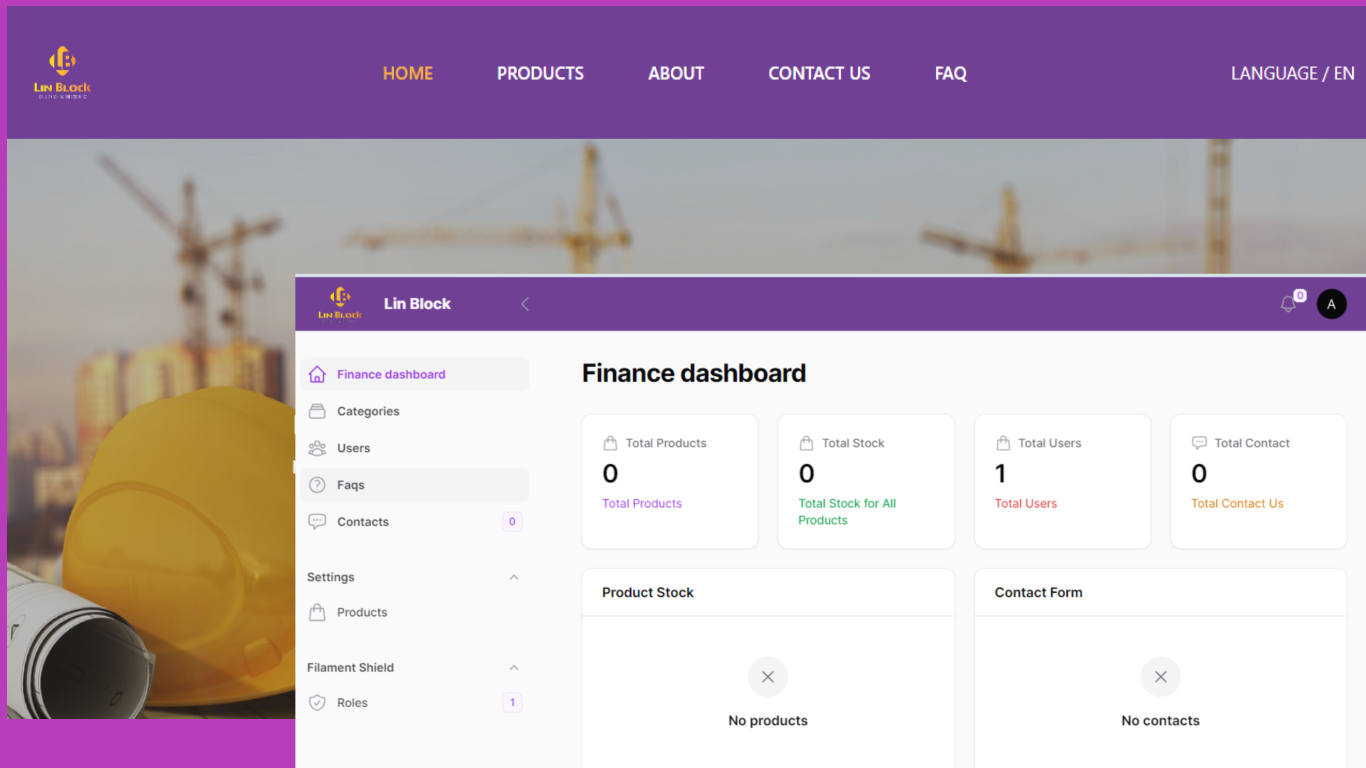The height and width of the screenshot is (768, 1366).
Task: Click the Total Stock card bag icon
Action: pyautogui.click(x=806, y=443)
